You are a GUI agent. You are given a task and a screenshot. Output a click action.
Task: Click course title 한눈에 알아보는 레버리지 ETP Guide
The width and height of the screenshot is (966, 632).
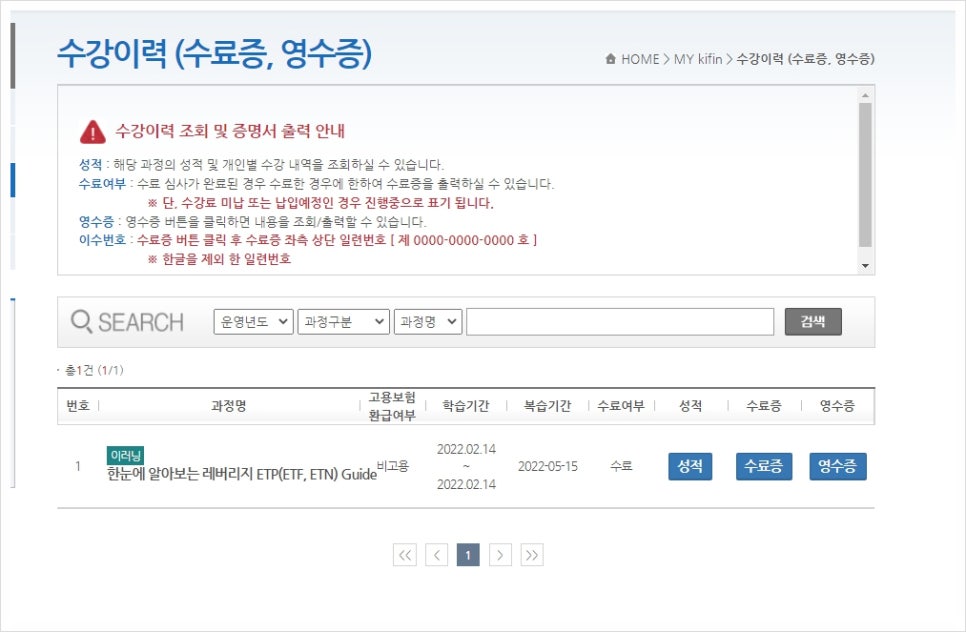pyautogui.click(x=242, y=474)
